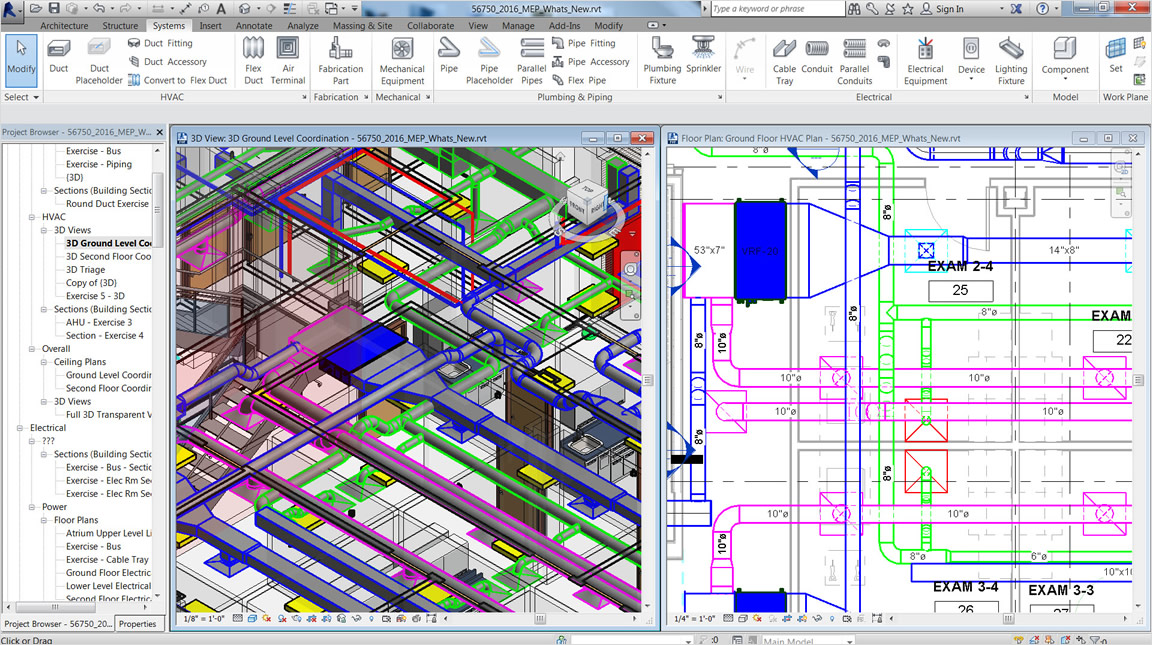Switch to the Properties panel tab
Viewport: 1152px width, 645px height.
tap(138, 623)
